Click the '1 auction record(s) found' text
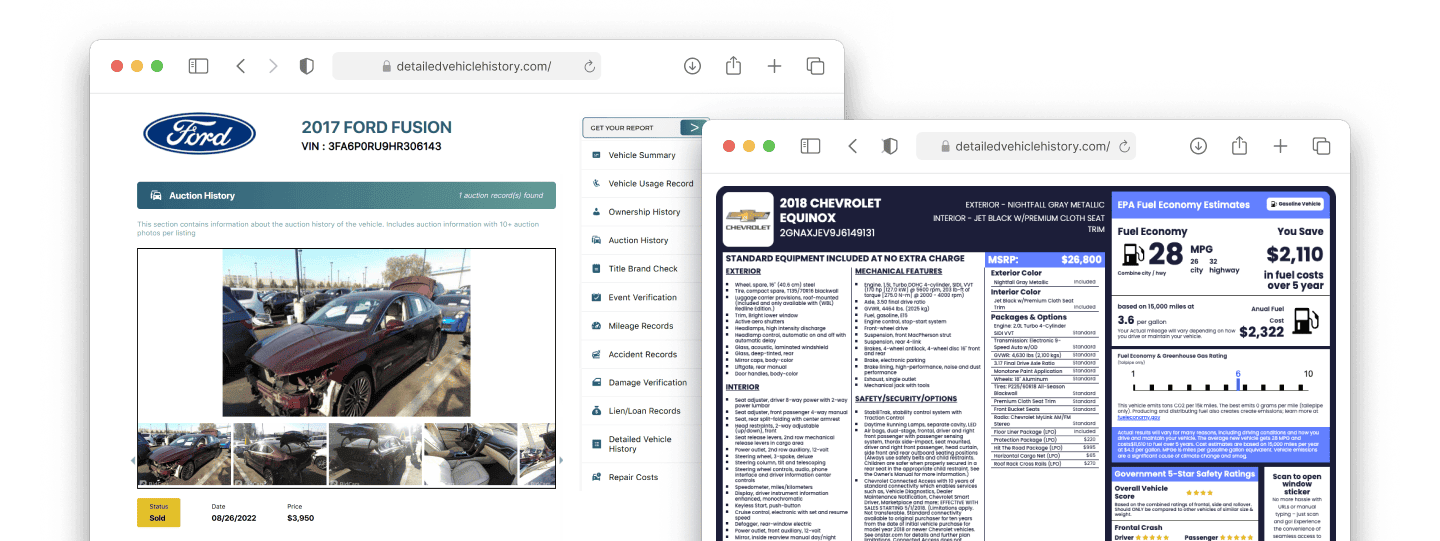This screenshot has width=1440, height=541. point(500,196)
